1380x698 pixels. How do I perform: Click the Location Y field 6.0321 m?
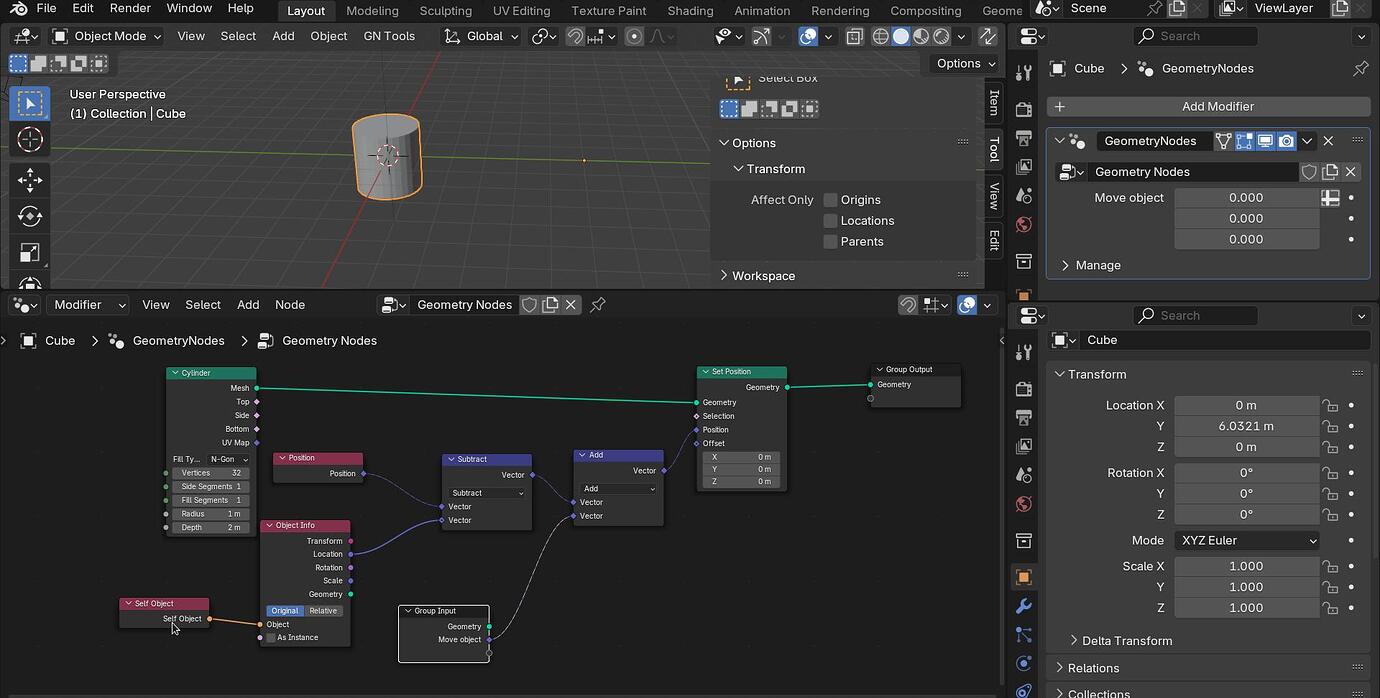(1246, 427)
